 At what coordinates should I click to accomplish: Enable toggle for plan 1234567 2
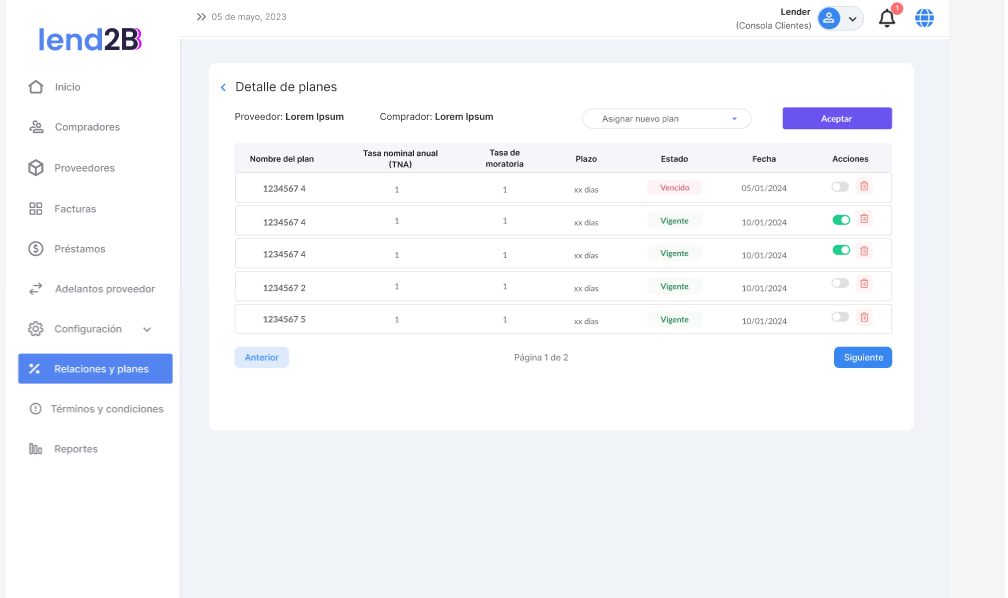(840, 284)
